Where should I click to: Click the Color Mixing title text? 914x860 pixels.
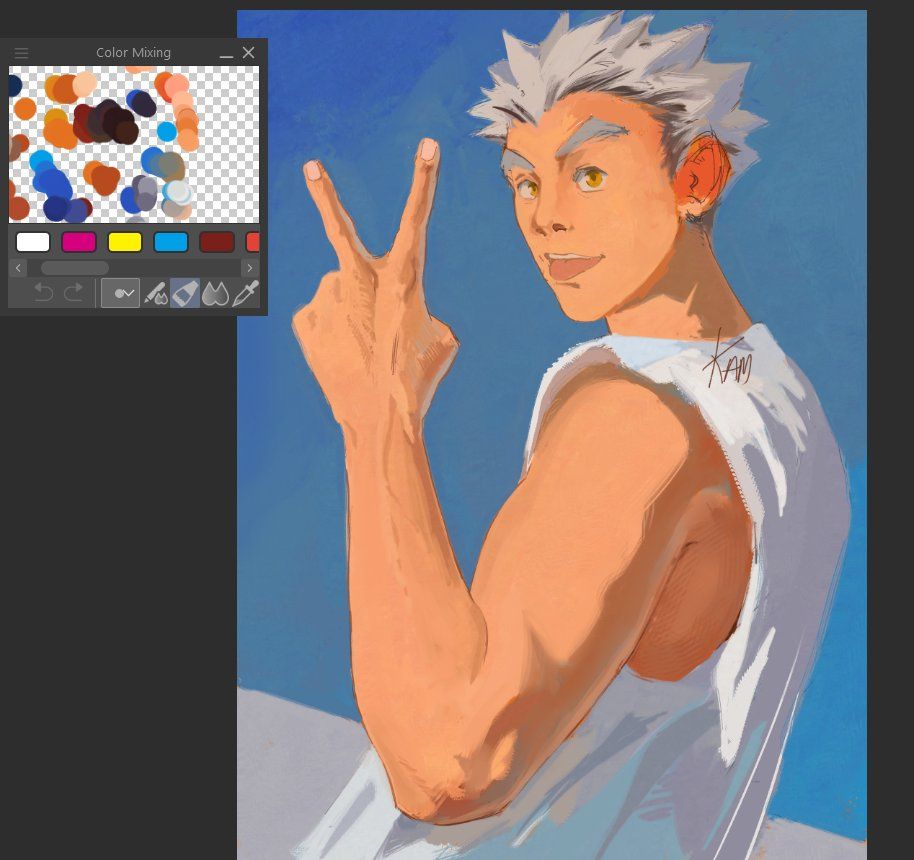pos(133,52)
